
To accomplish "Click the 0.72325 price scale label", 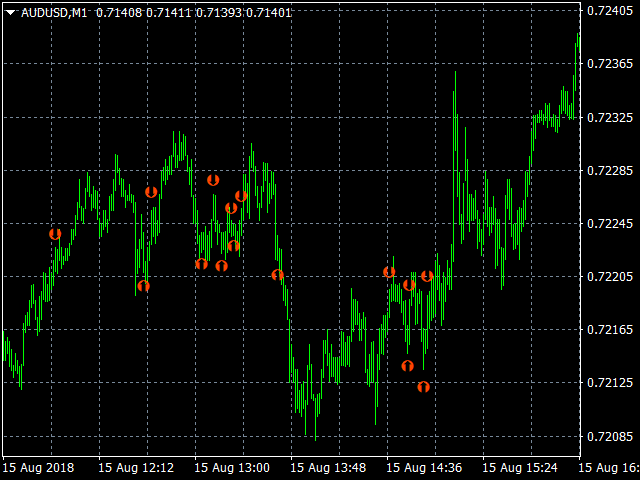I will [x=609, y=117].
